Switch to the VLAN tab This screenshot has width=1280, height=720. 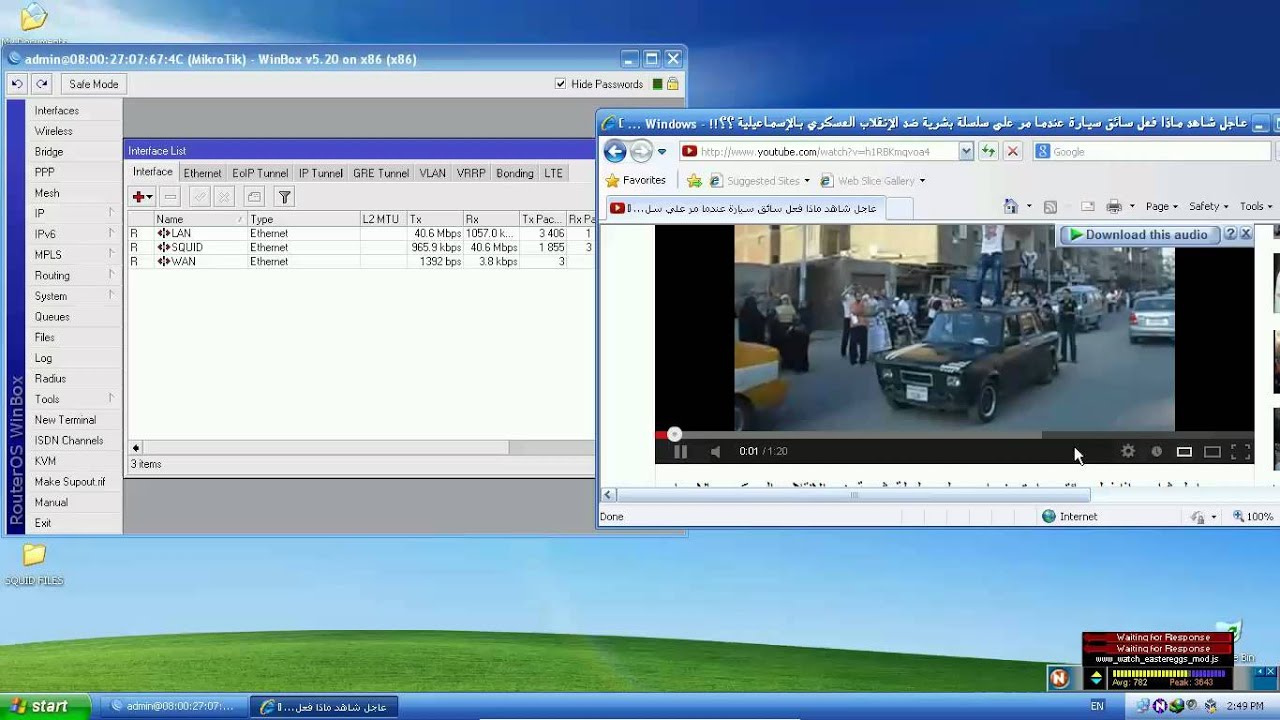(x=433, y=173)
